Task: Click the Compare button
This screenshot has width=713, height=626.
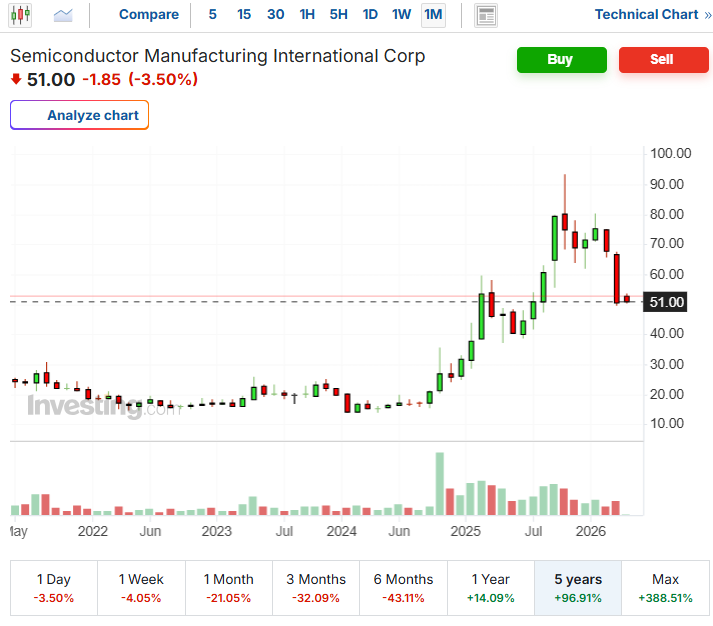Action: click(x=149, y=15)
